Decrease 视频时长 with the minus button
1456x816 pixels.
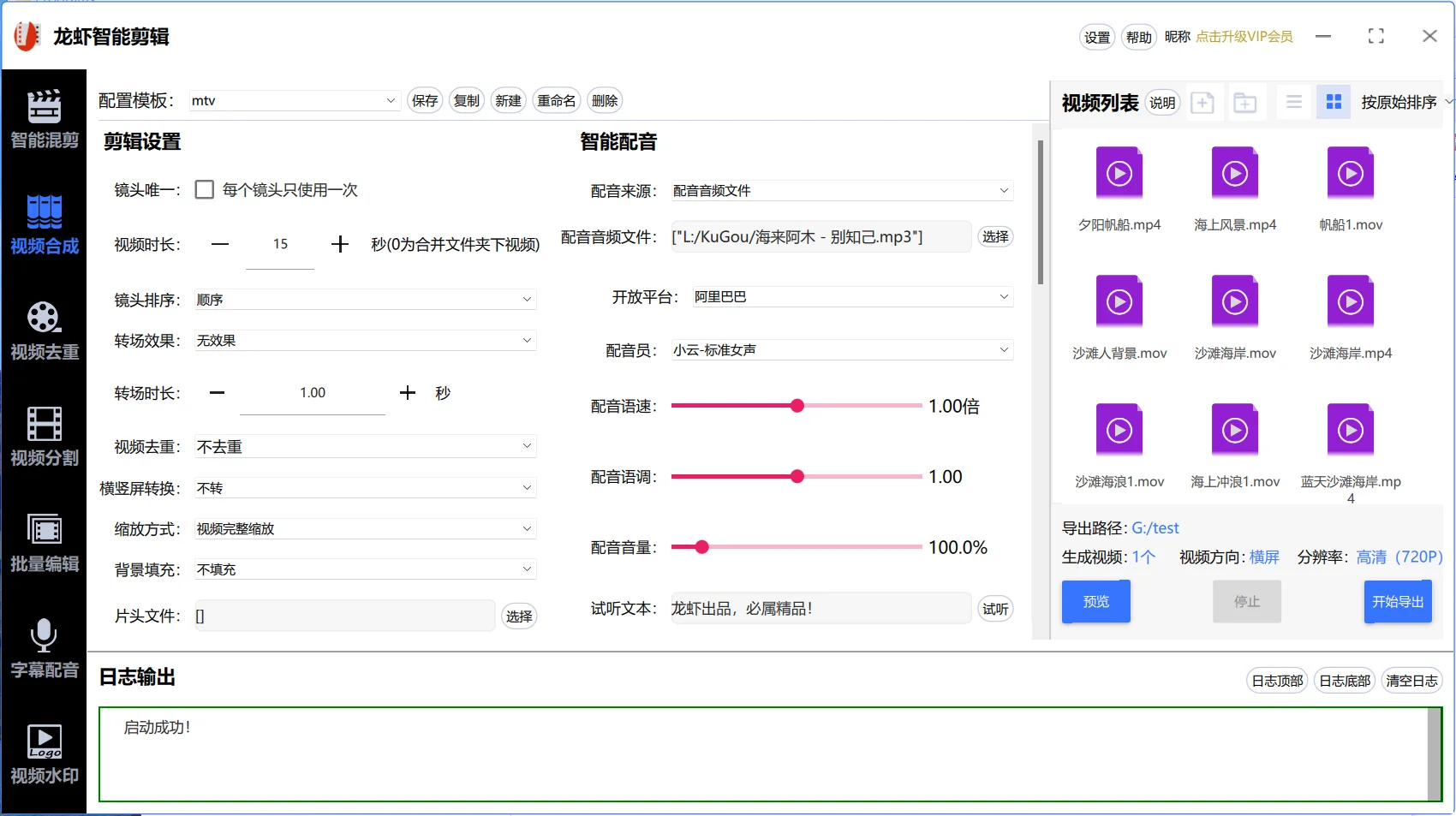(220, 244)
